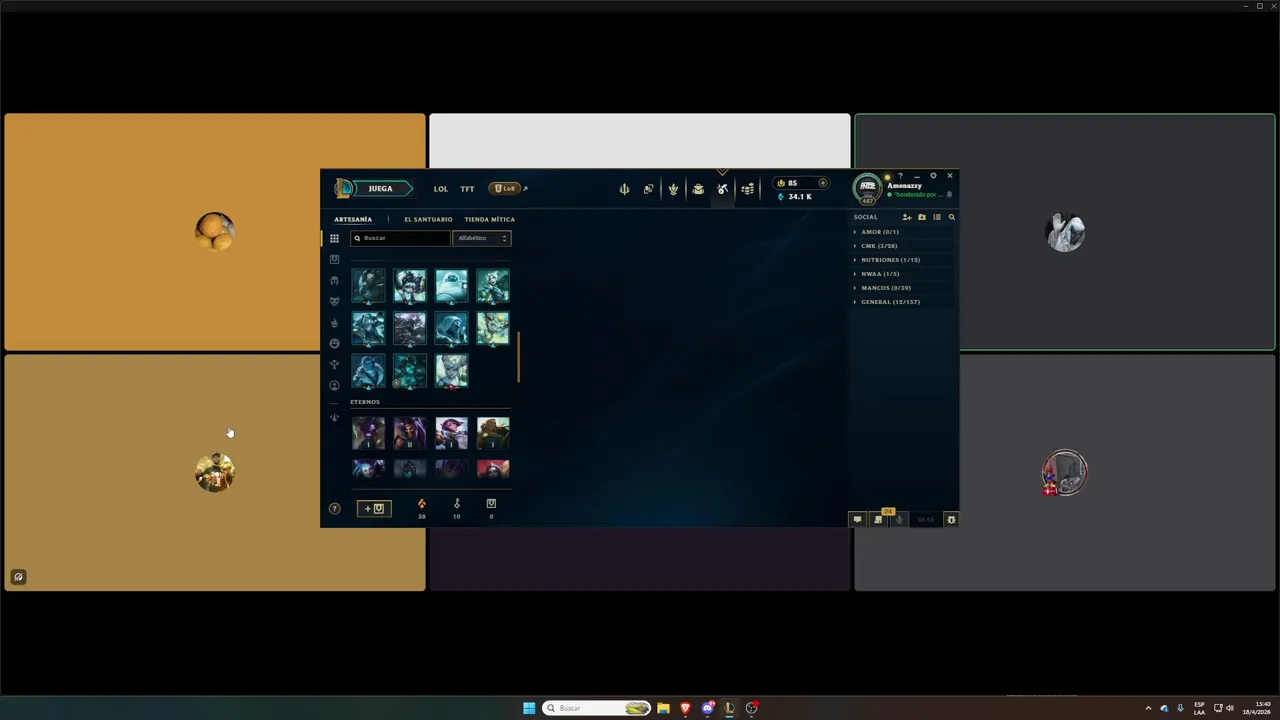Click the ETERNOS section heading

pyautogui.click(x=365, y=402)
